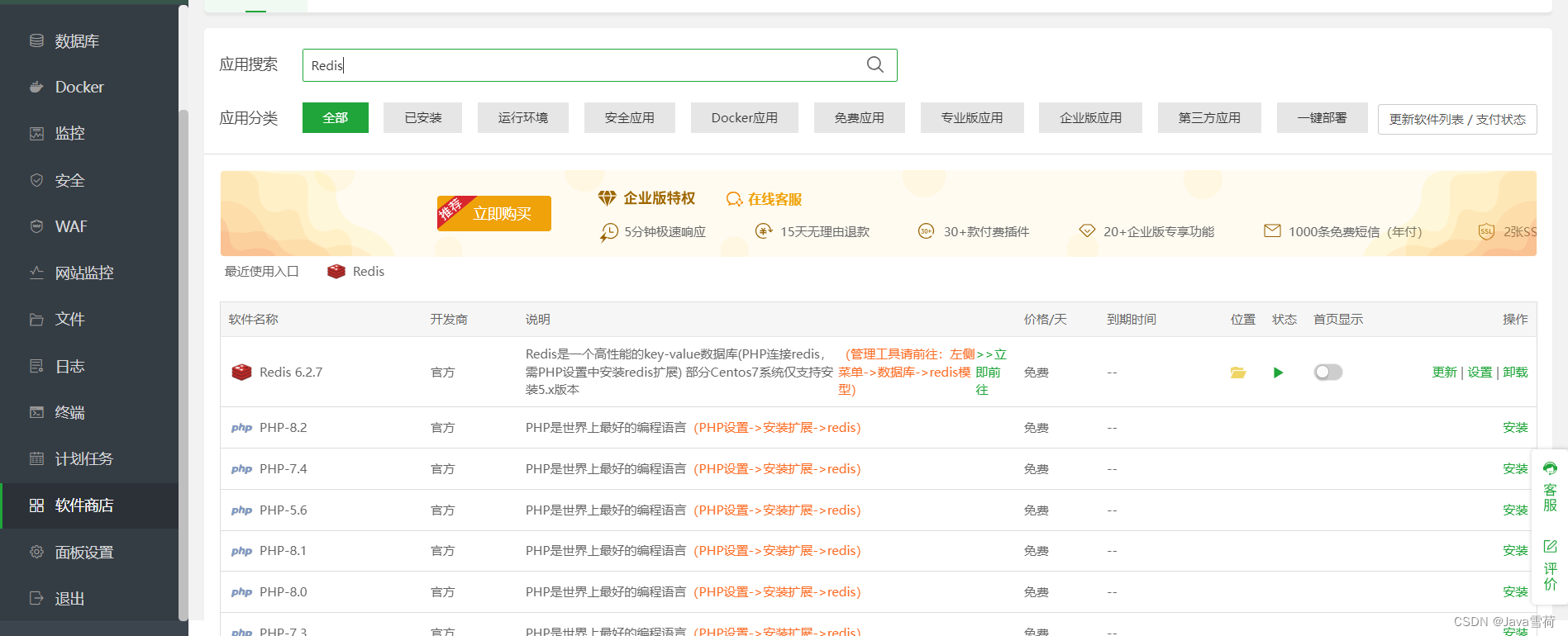Image resolution: width=1568 pixels, height=636 pixels.
Task: Click 安装 for PHP-8.2
Action: (1515, 428)
